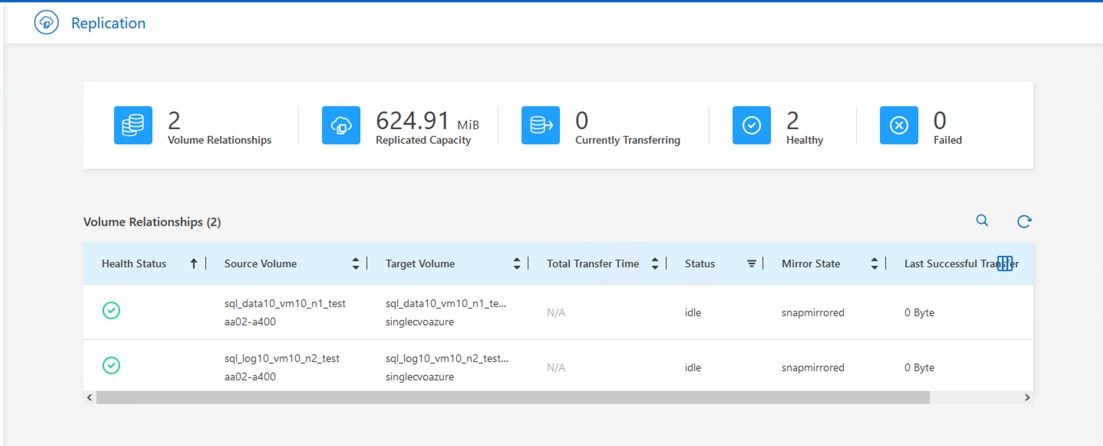The width and height of the screenshot is (1103, 446).
Task: Click the Replication cloud icon in header
Action: pos(46,23)
